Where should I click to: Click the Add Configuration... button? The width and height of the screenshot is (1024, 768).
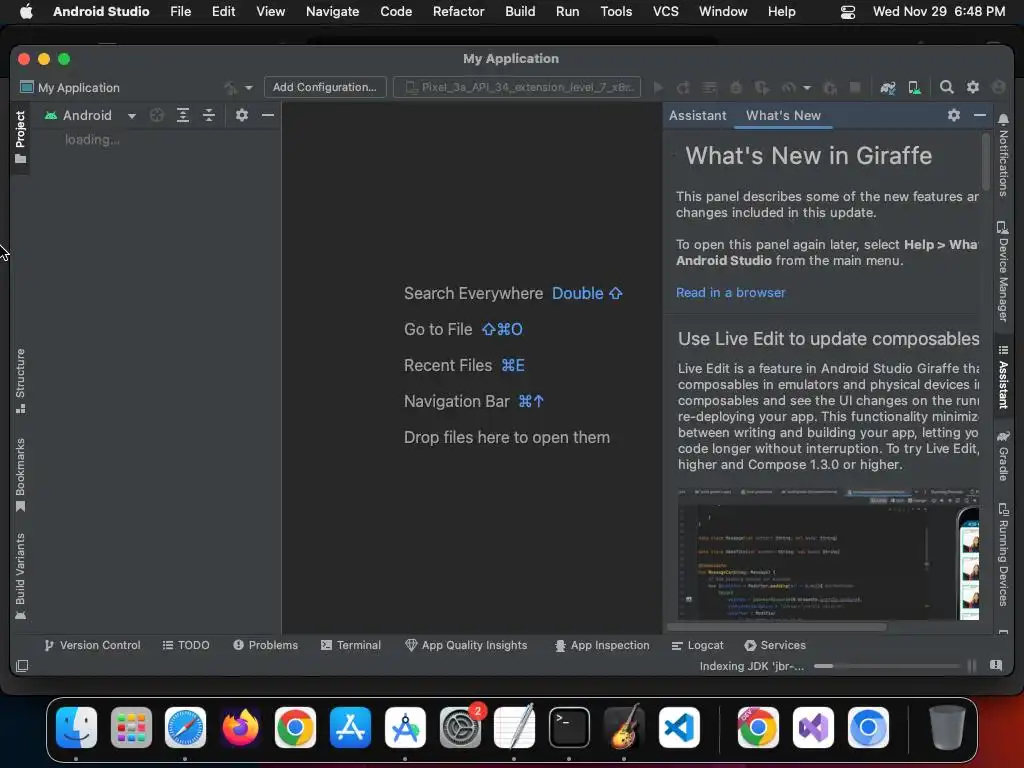tap(325, 87)
